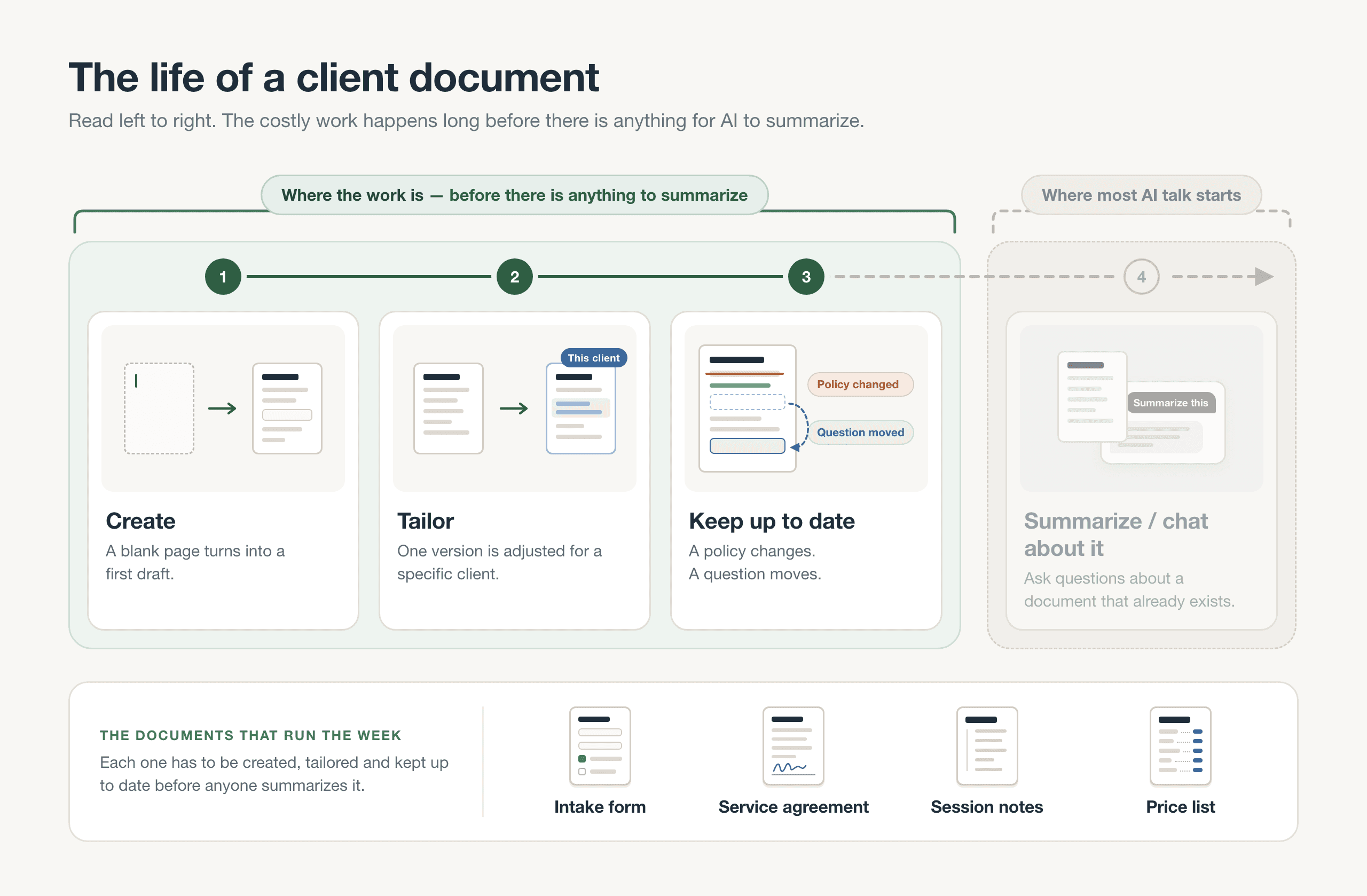Click 'The life of a client document' title
The height and width of the screenshot is (896, 1367).
tap(334, 77)
